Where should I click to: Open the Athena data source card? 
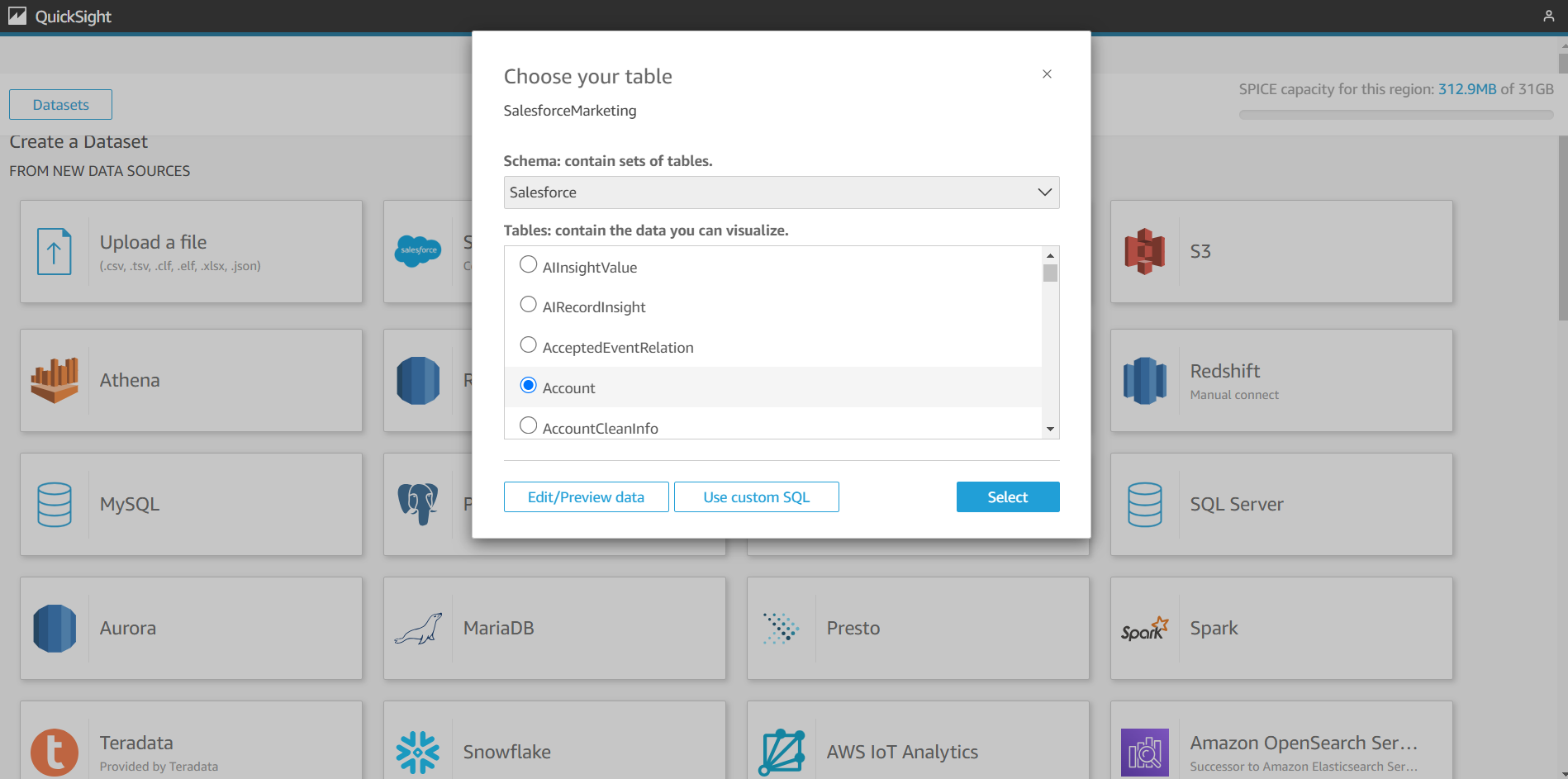pos(191,380)
